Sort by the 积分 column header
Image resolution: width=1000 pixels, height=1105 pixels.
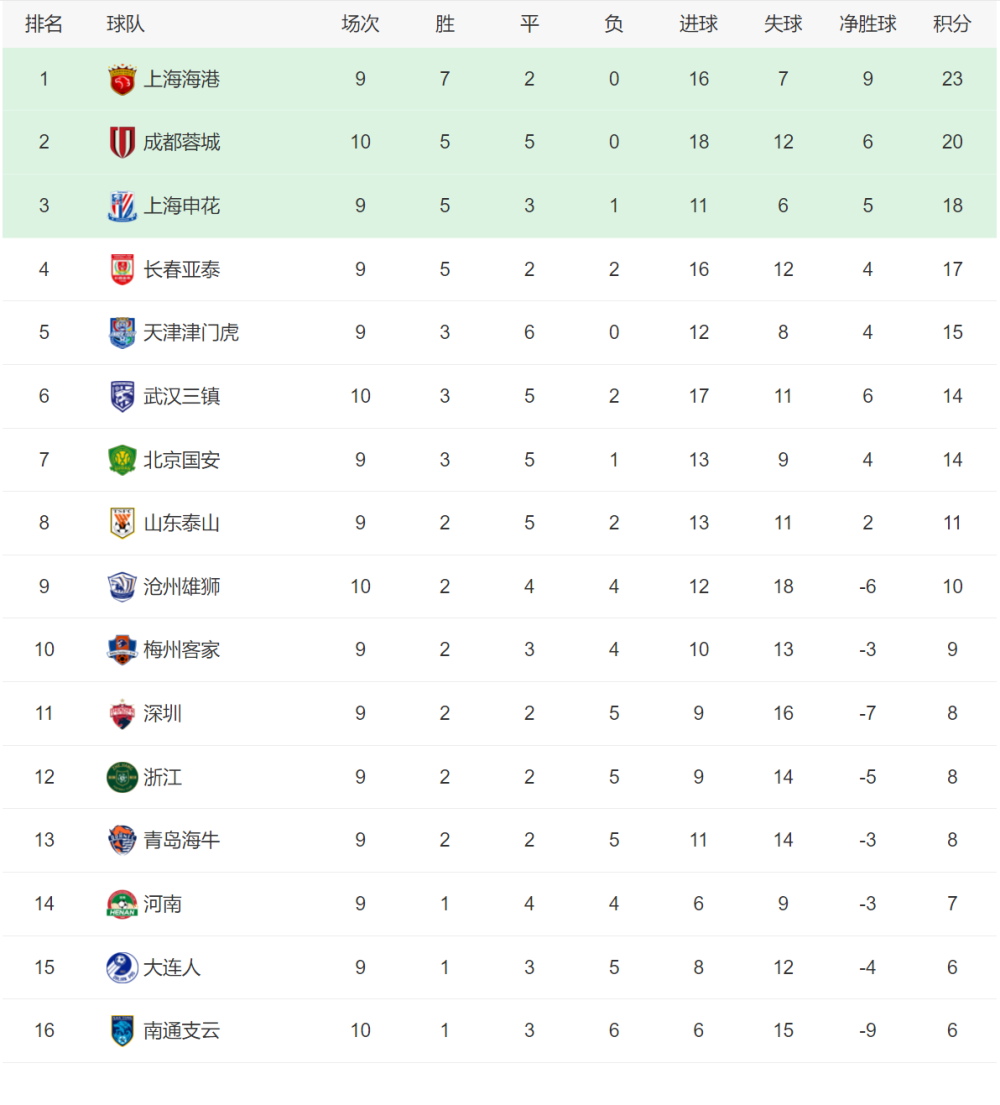[952, 24]
